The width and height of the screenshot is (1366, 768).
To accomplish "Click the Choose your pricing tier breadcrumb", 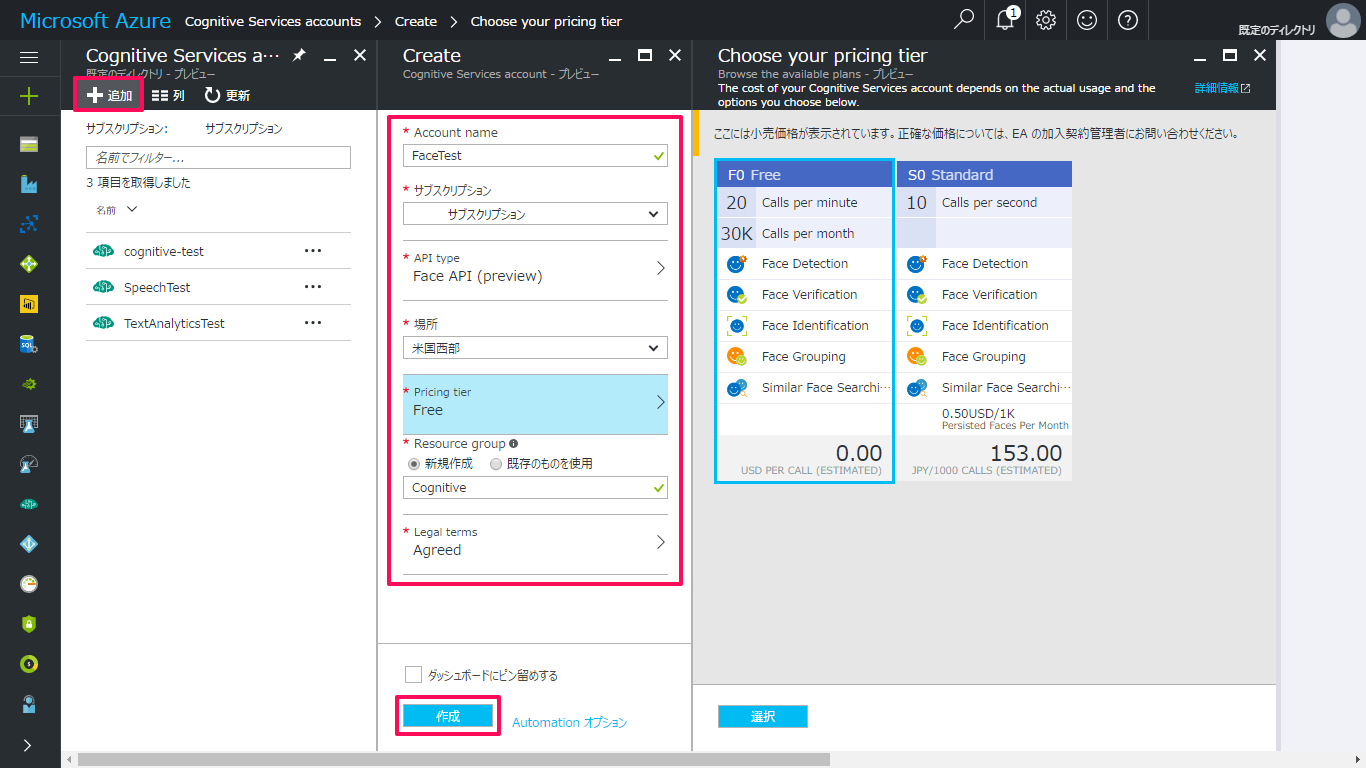I will click(x=546, y=21).
